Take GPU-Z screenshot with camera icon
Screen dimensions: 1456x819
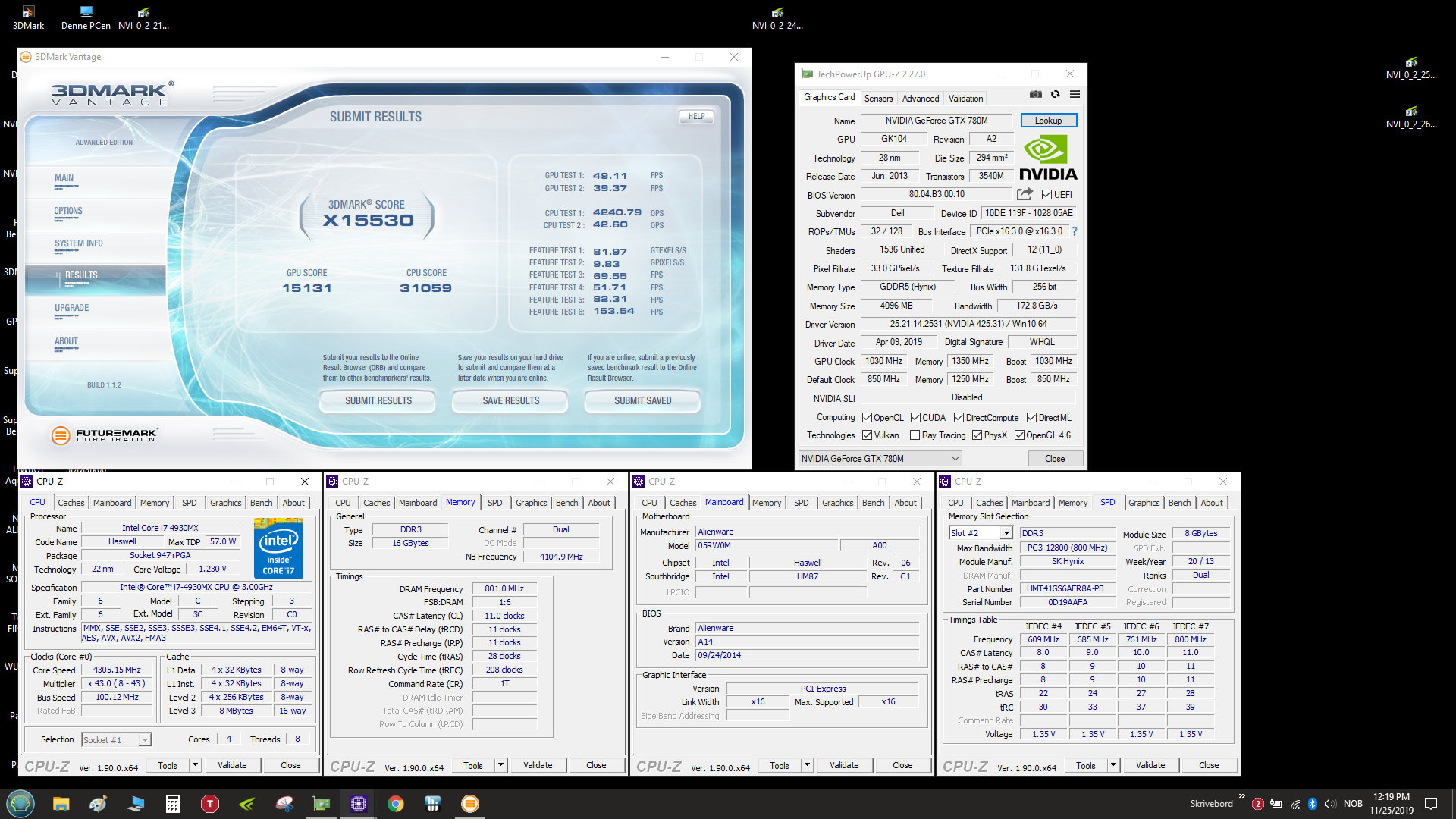[x=1036, y=94]
